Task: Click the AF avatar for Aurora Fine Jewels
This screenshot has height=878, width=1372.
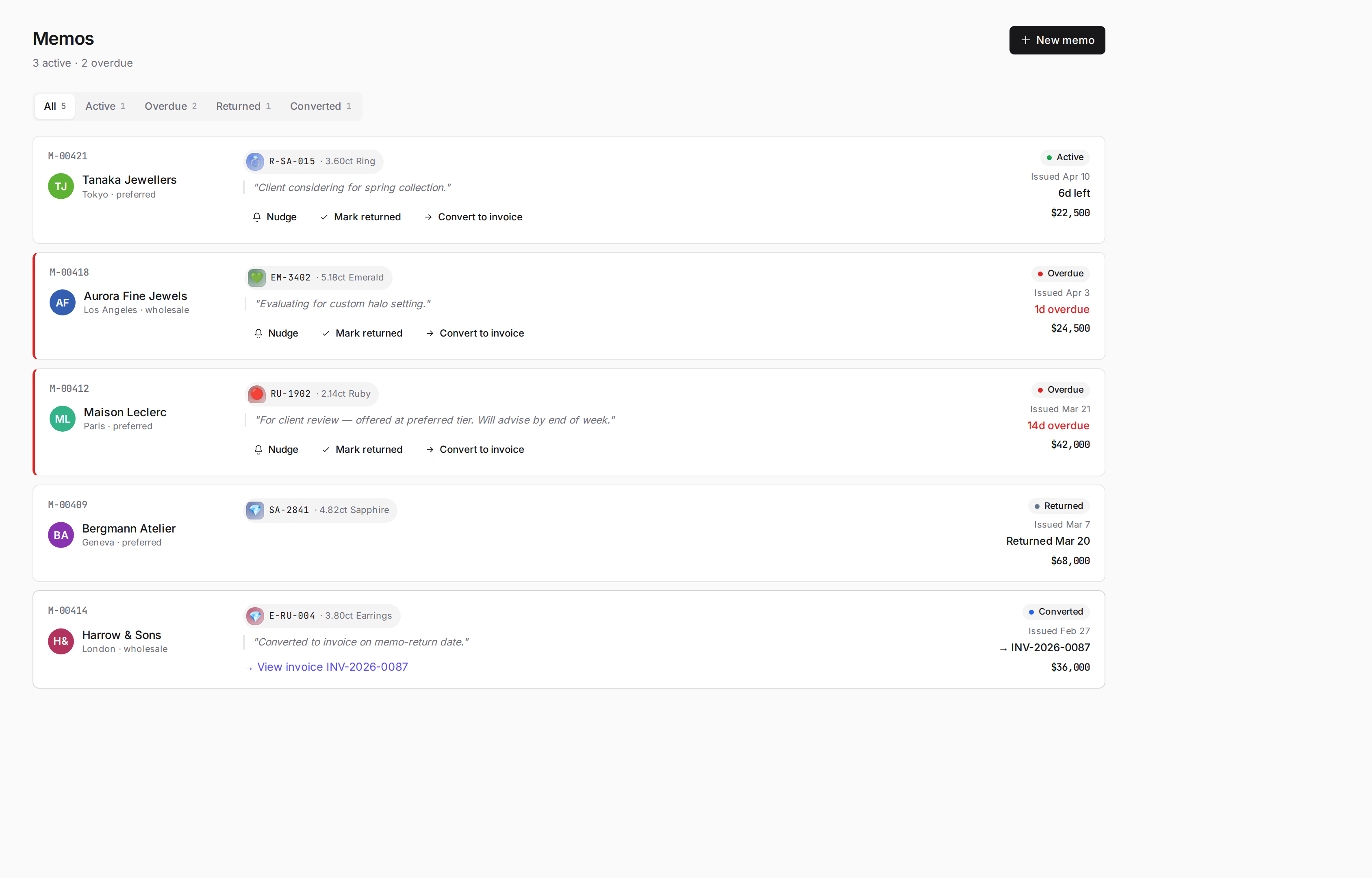Action: point(63,303)
